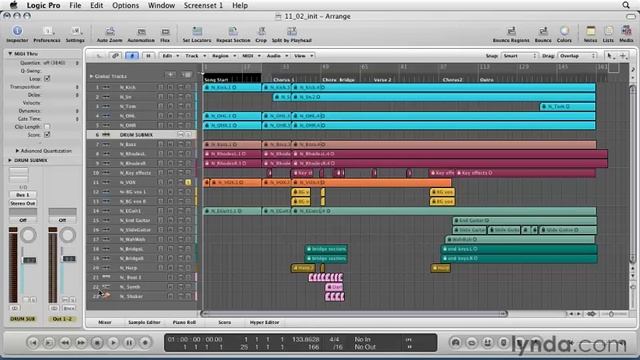
Task: Click the Fast Forward transport button
Action: coord(81,342)
